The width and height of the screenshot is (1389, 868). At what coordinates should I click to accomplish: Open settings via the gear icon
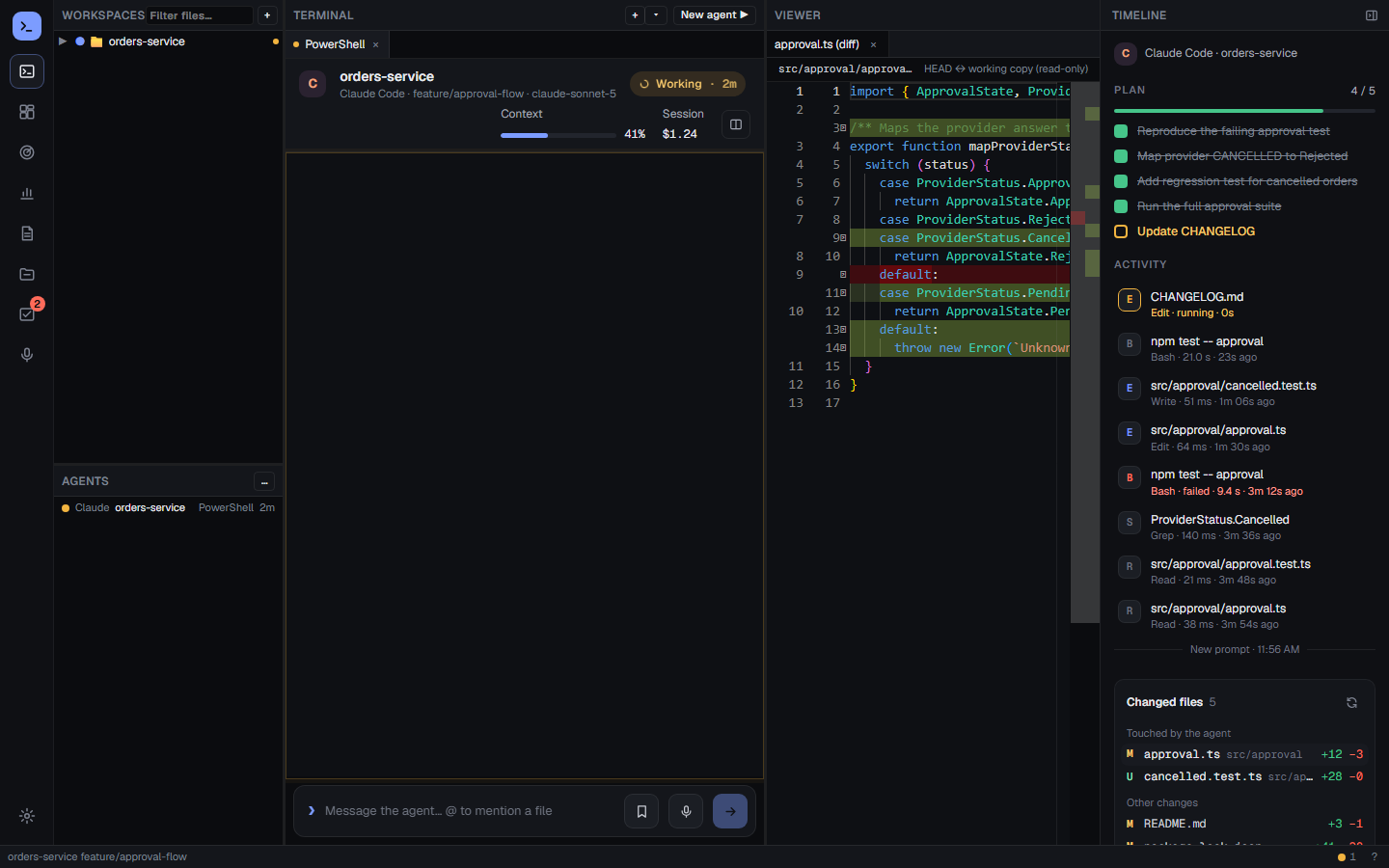(x=27, y=816)
